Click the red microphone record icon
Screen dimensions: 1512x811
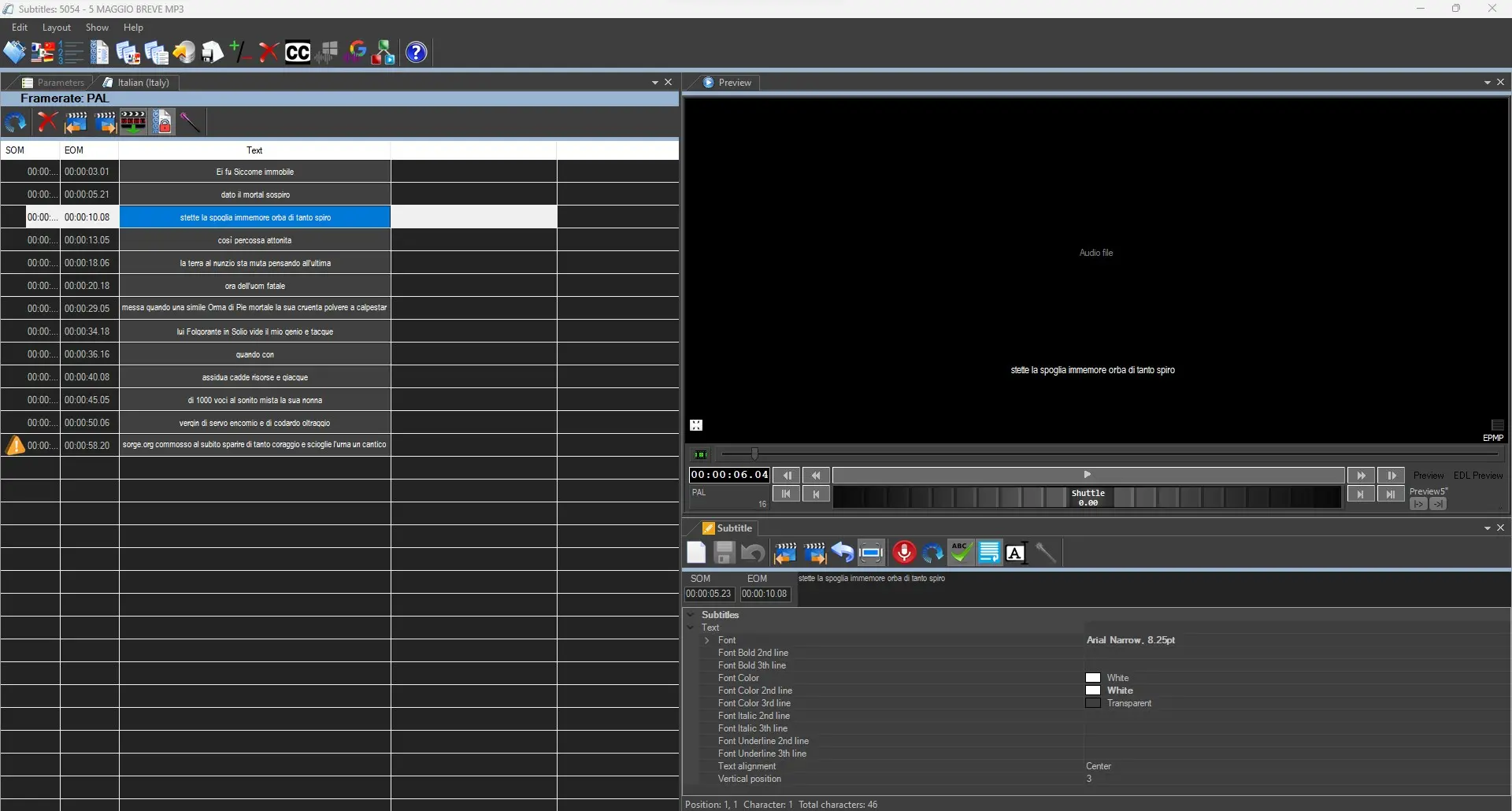pos(904,553)
